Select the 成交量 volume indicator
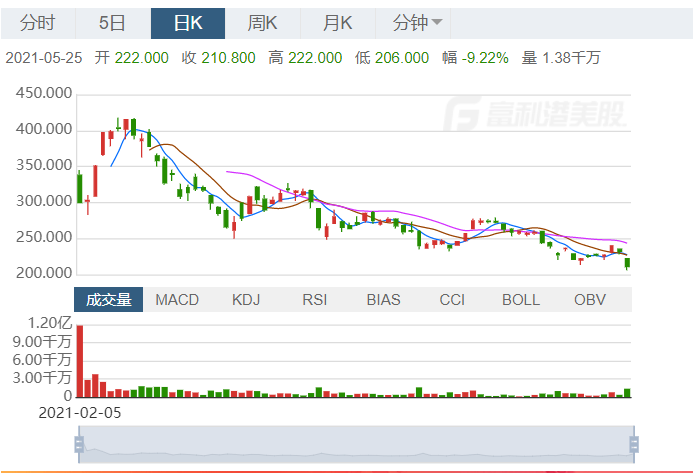 point(108,299)
